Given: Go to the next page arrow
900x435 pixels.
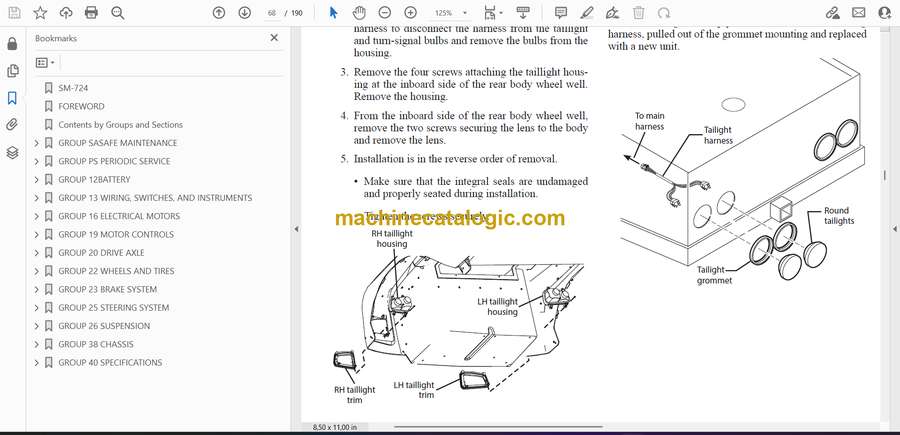Looking at the screenshot, I should 245,13.
